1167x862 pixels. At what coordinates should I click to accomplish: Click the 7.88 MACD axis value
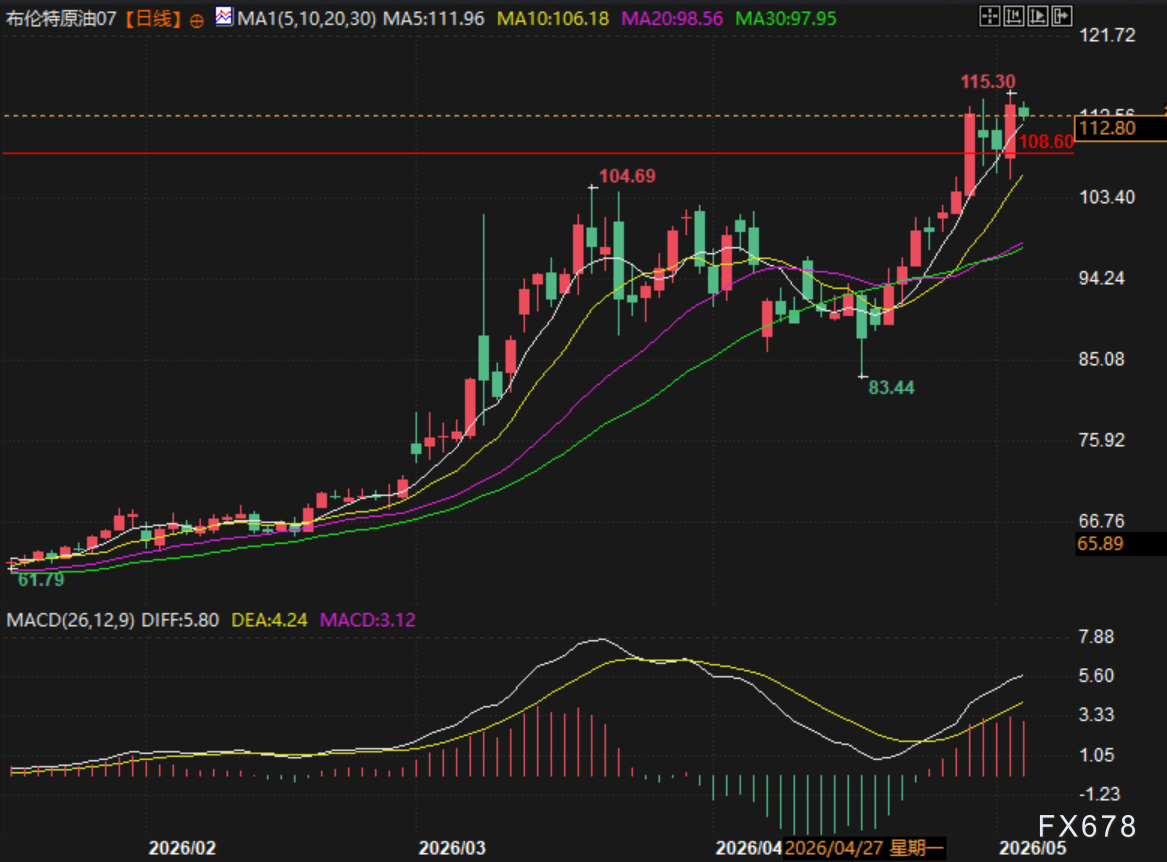click(x=1096, y=636)
